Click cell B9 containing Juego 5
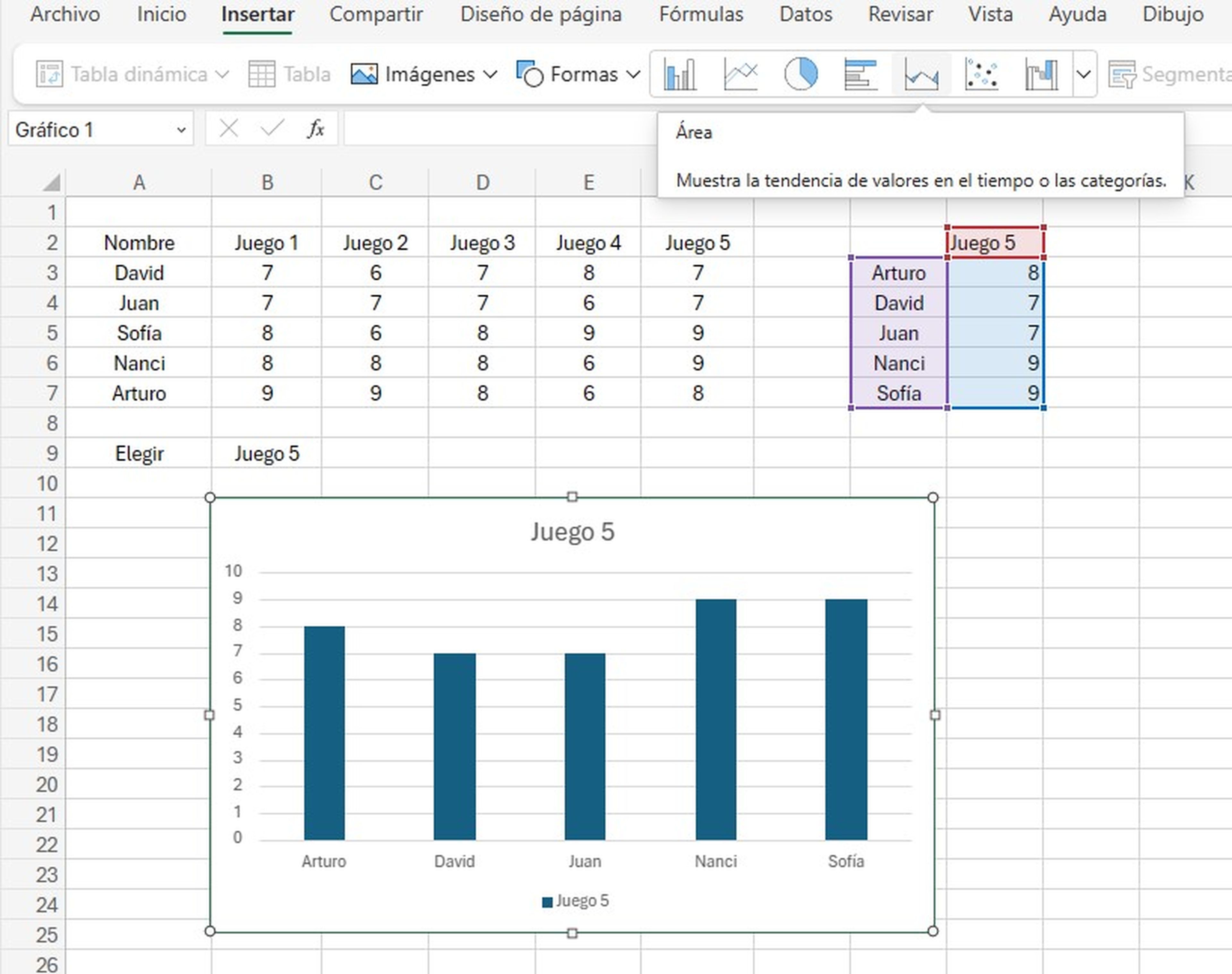 (266, 453)
